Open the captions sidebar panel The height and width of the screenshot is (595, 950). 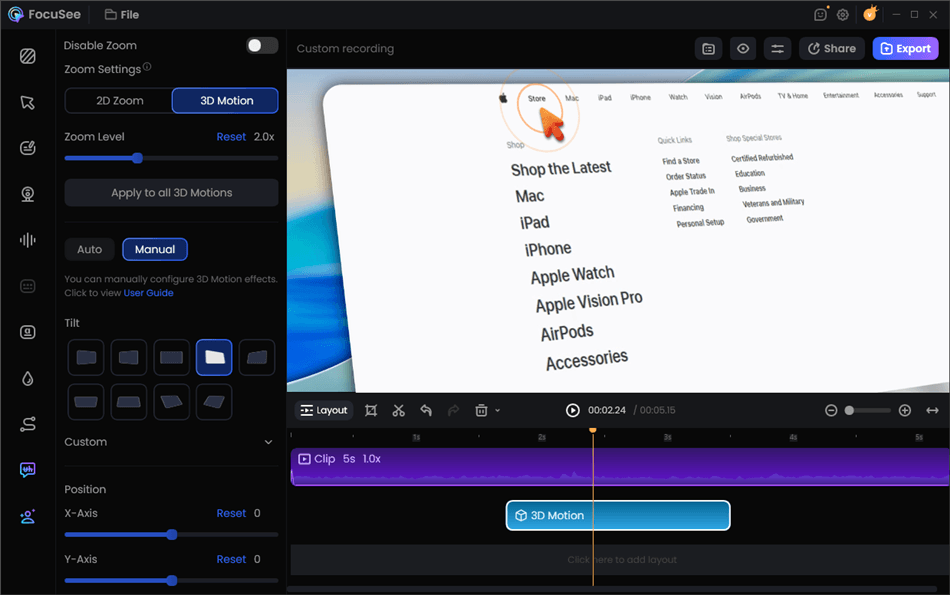[27, 286]
